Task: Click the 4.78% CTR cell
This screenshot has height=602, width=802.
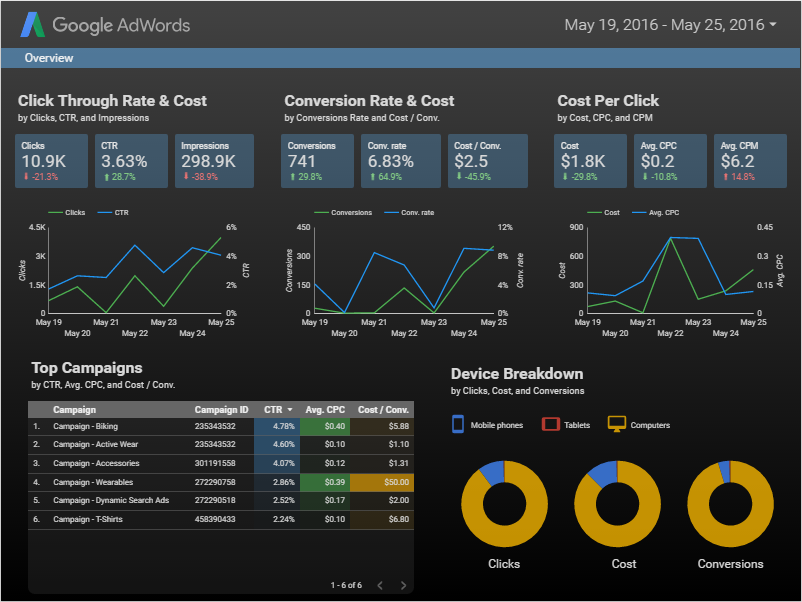Action: [x=277, y=426]
